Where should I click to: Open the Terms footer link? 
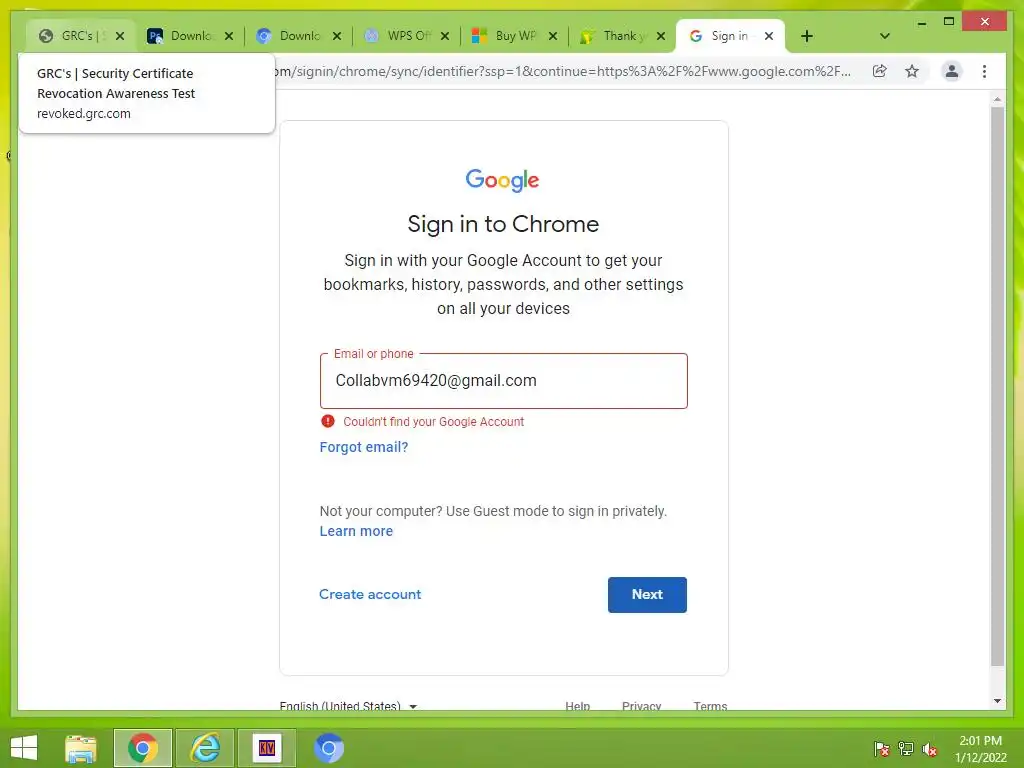710,706
